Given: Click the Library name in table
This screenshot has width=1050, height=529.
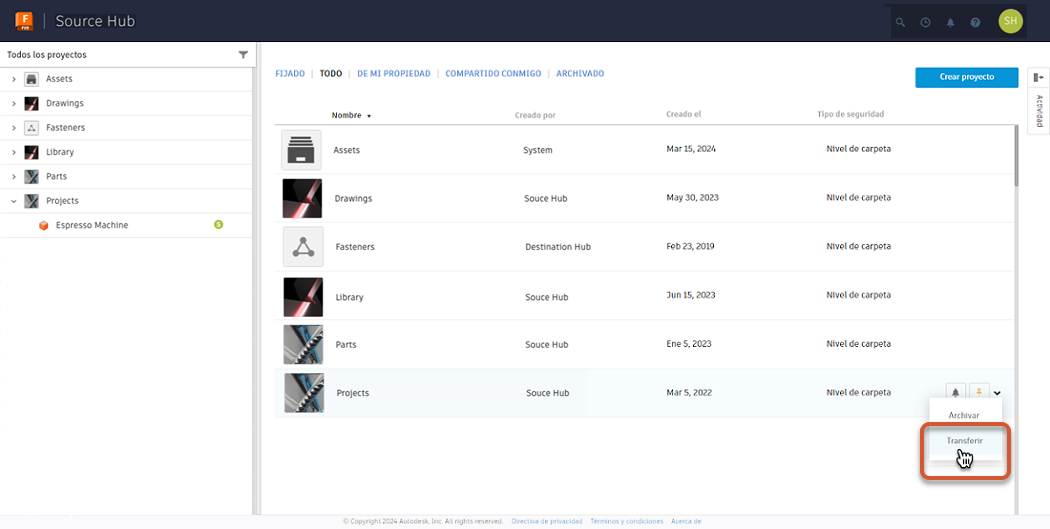Looking at the screenshot, I should coord(349,297).
